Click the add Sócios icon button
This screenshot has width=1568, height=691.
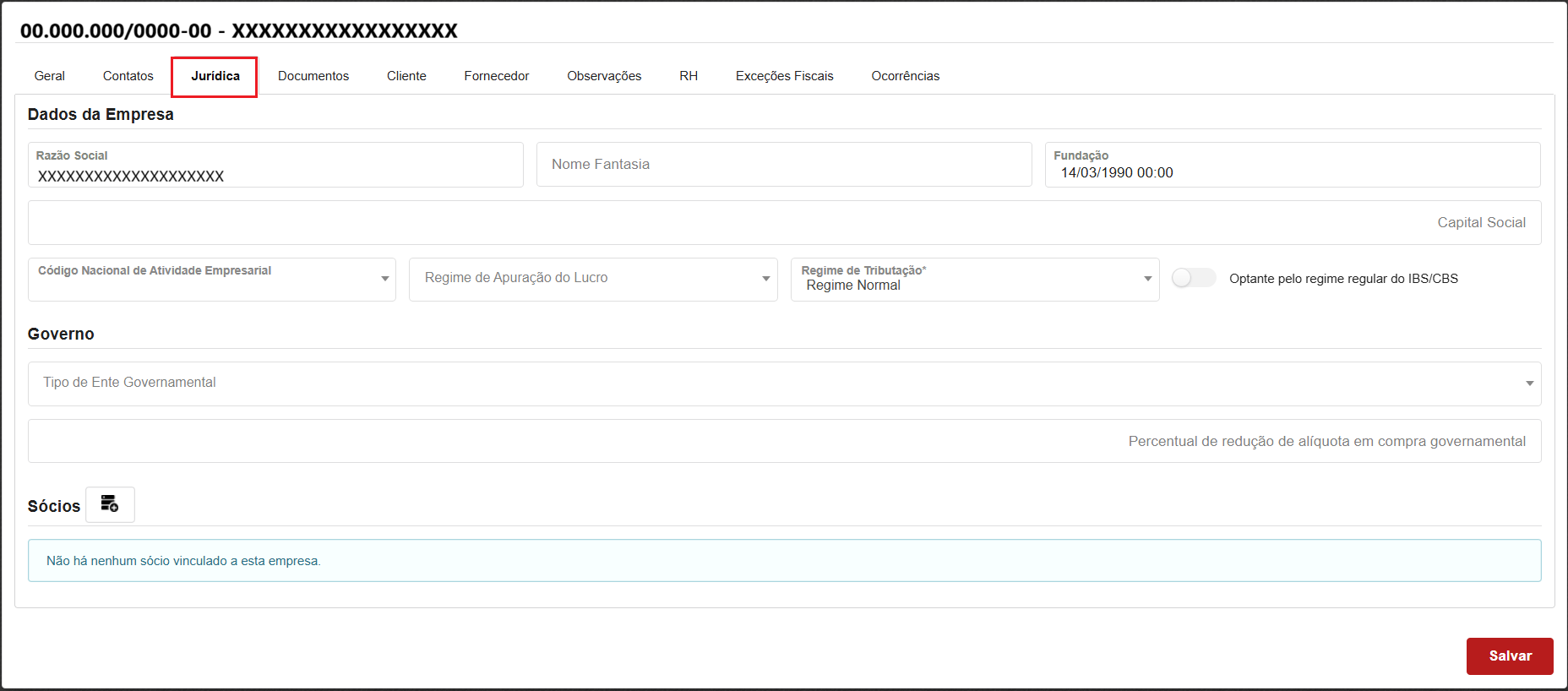[x=110, y=504]
